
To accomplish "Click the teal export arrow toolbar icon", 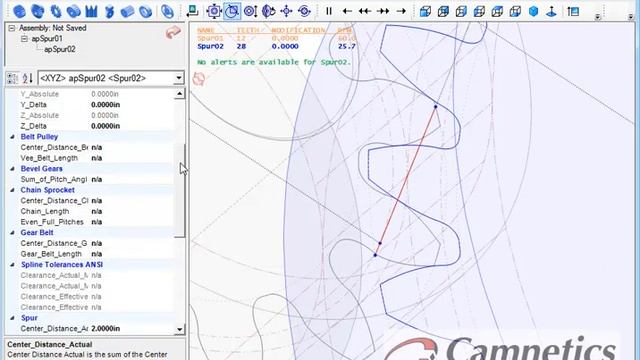I will coord(192,11).
